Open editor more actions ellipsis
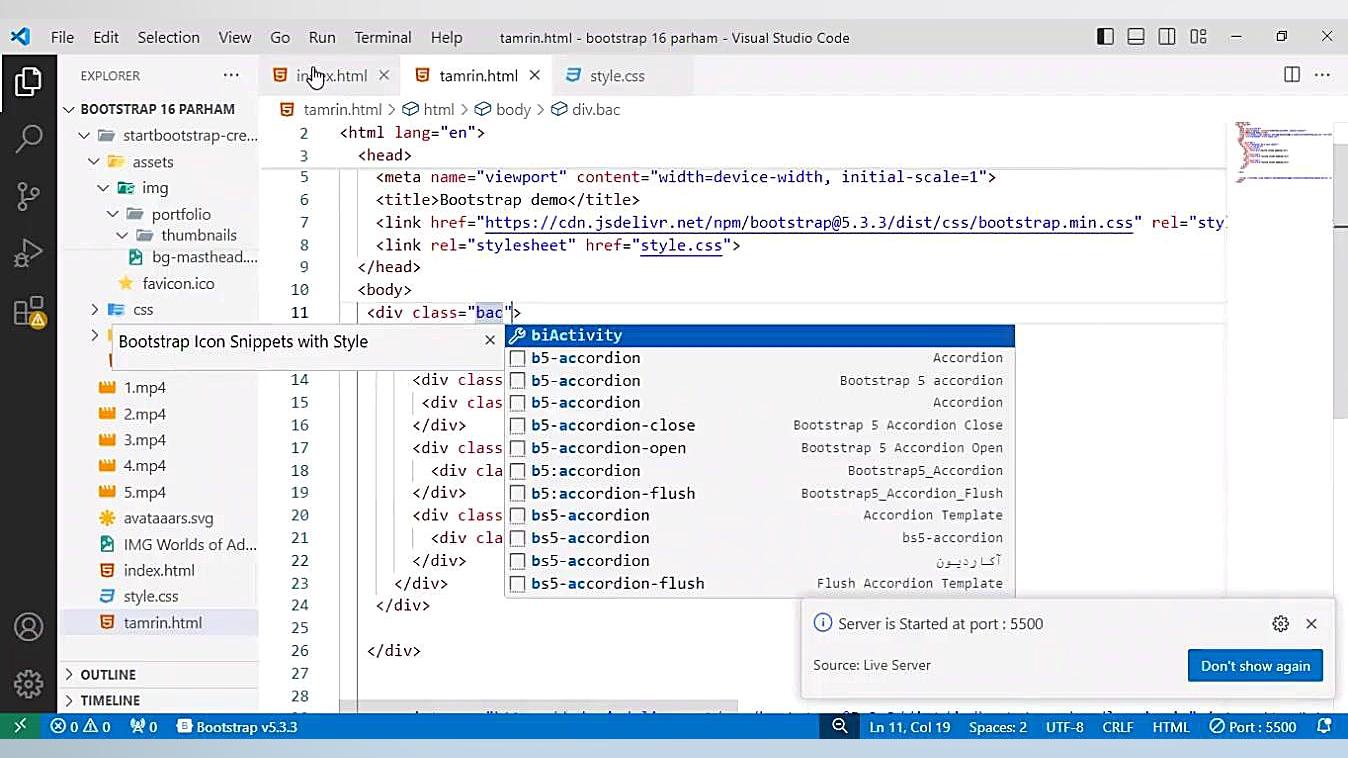Viewport: 1348px width, 758px height. 1322,75
